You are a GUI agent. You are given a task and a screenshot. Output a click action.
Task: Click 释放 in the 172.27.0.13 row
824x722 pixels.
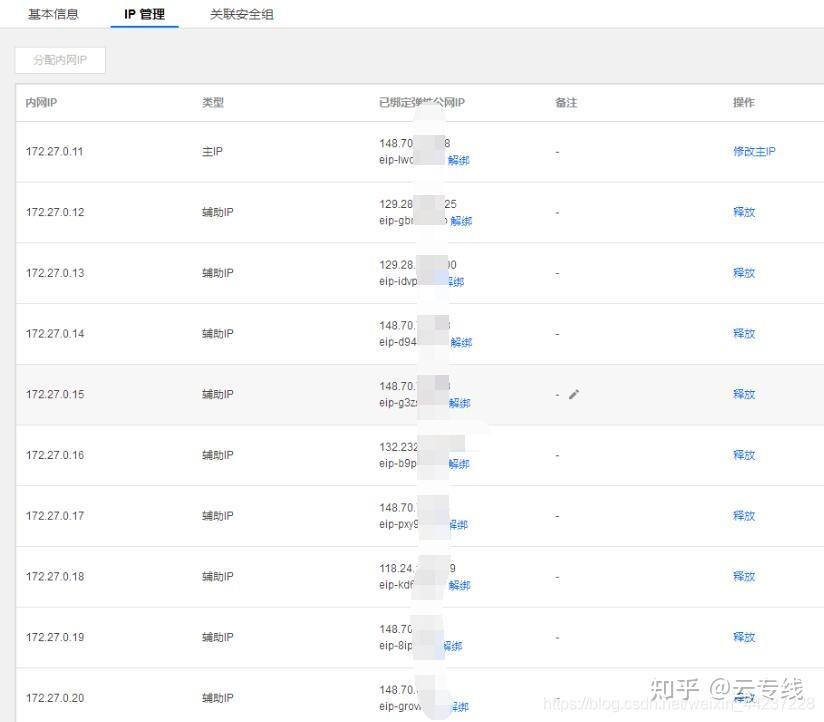coord(744,273)
